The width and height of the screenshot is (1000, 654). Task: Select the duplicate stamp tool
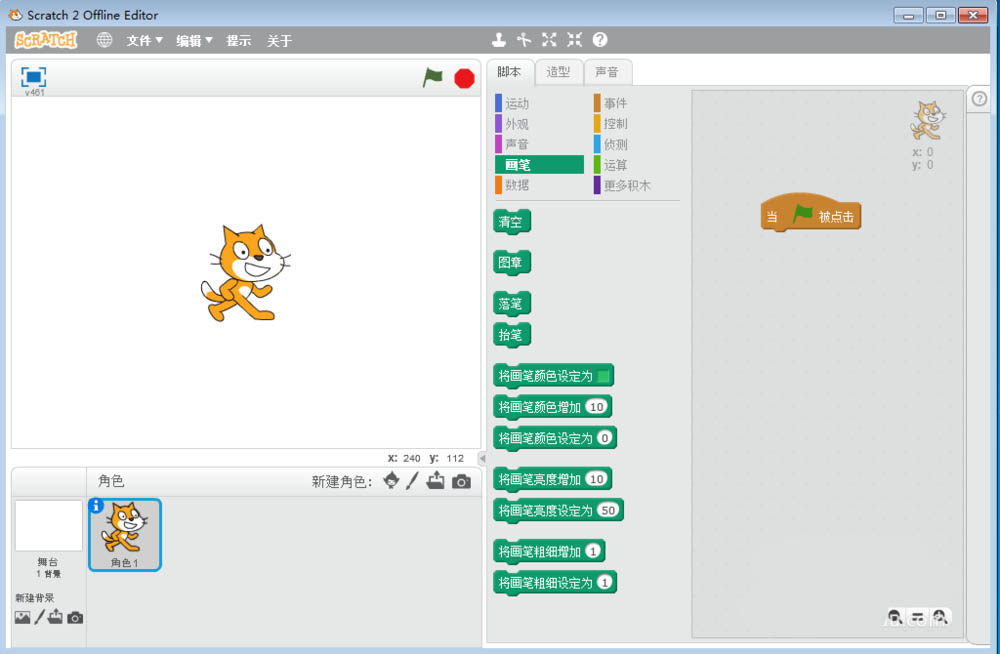[x=499, y=40]
